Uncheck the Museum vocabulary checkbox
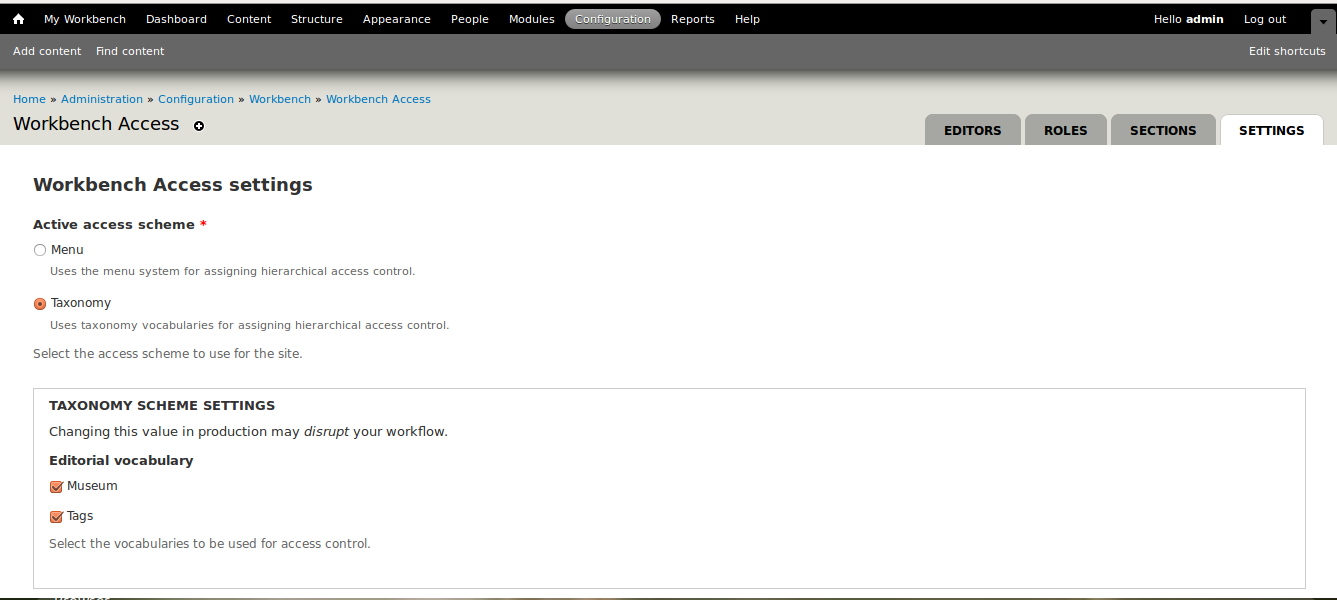 point(56,486)
